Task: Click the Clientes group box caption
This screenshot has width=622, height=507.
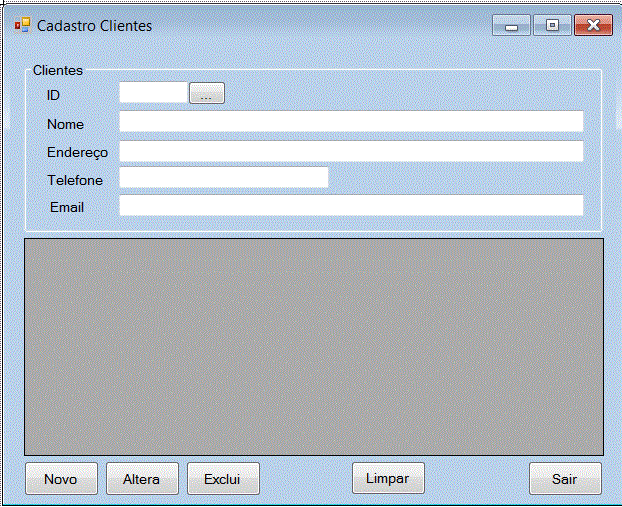Action: (x=58, y=71)
